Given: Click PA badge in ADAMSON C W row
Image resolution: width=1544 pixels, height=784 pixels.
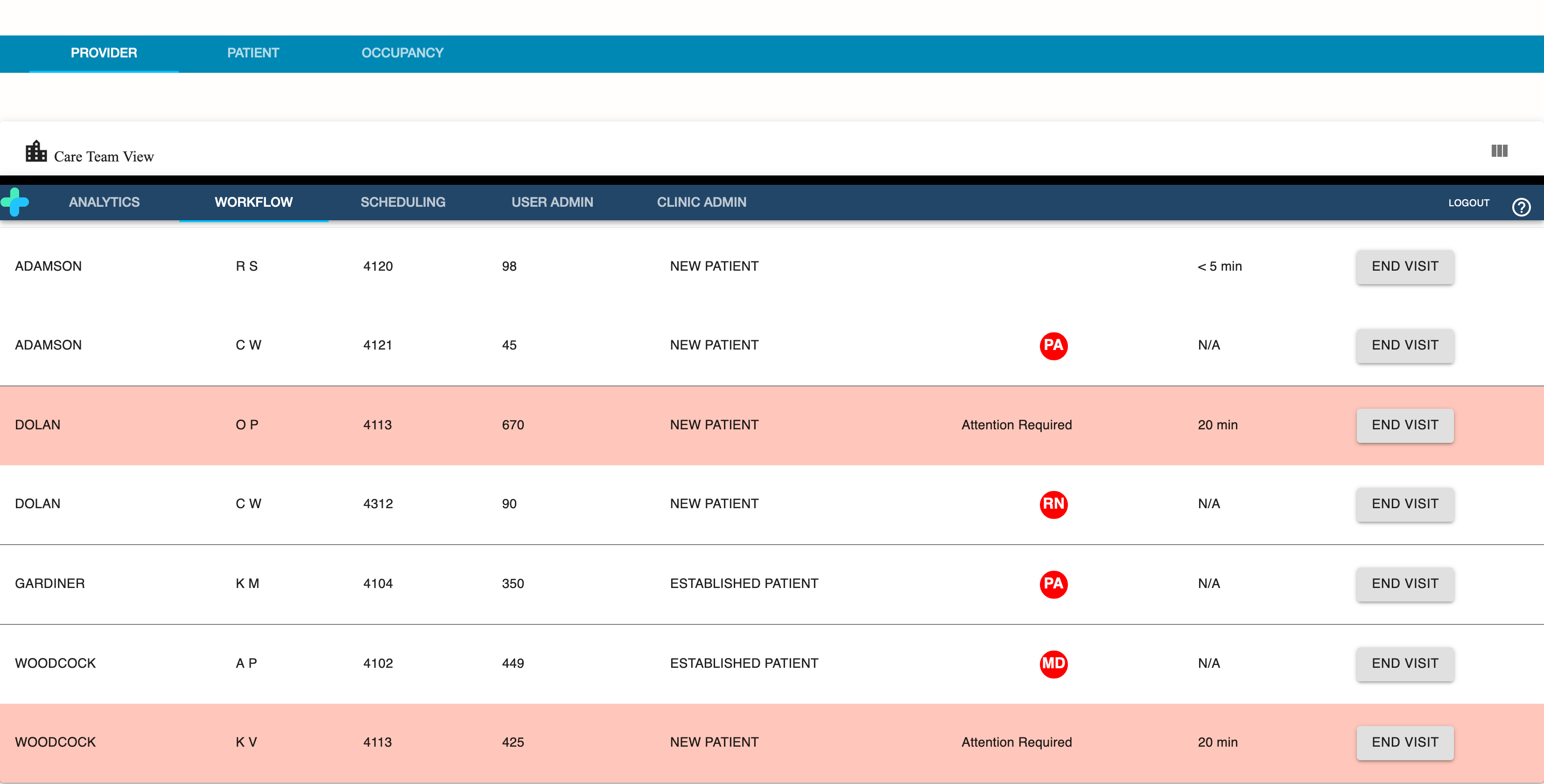Looking at the screenshot, I should [x=1053, y=346].
